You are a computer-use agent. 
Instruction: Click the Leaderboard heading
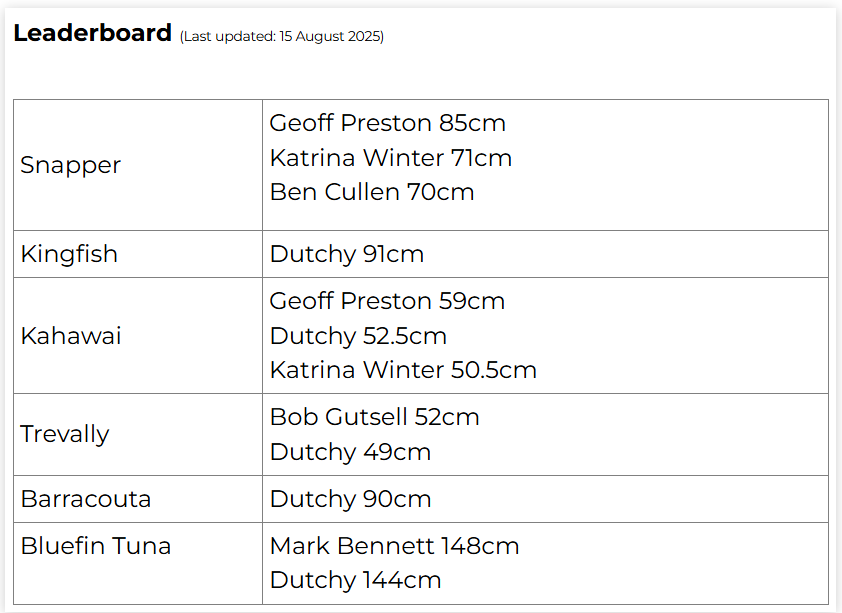click(92, 33)
